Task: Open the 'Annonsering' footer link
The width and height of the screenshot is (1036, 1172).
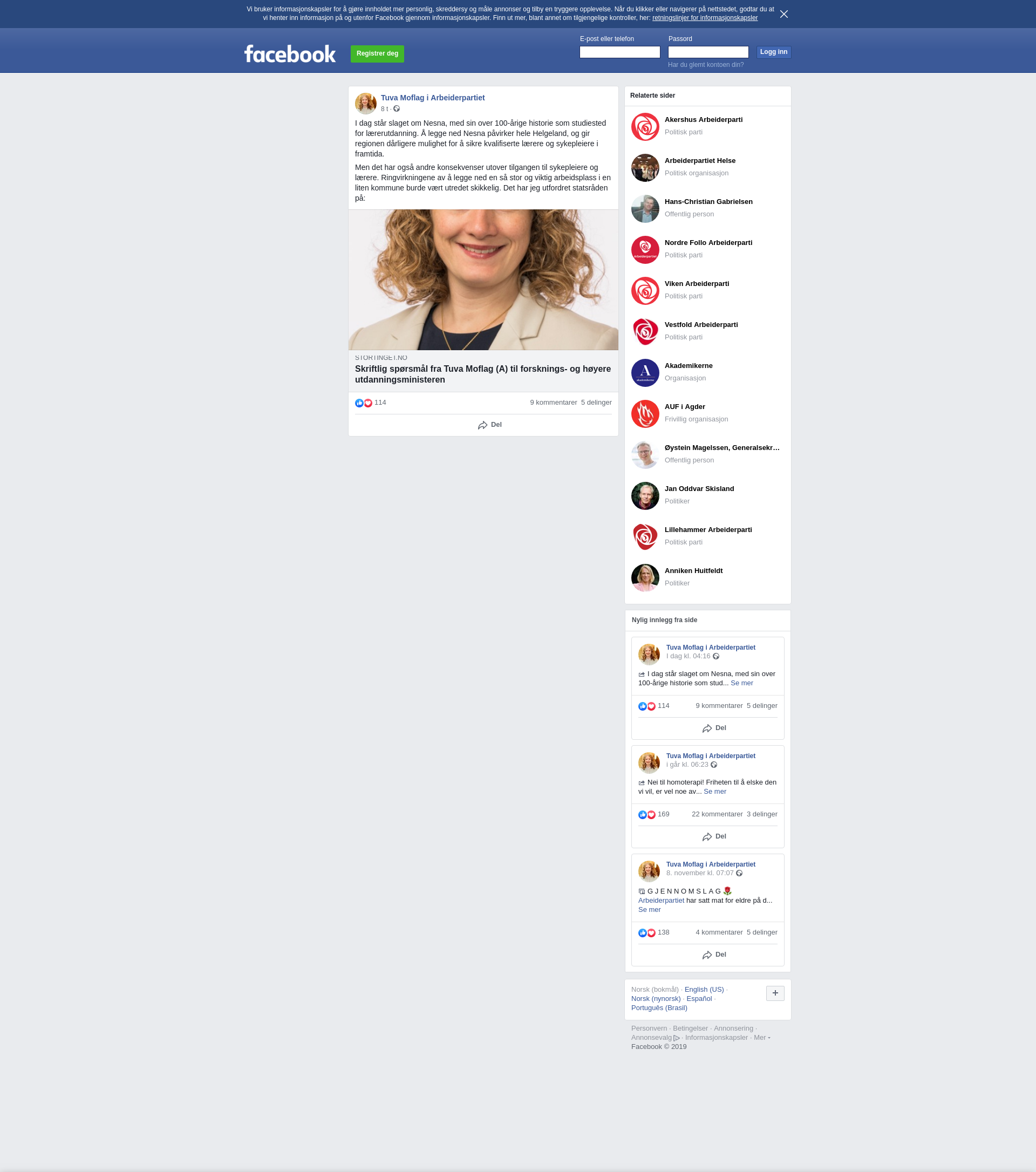Action: coord(733,1028)
